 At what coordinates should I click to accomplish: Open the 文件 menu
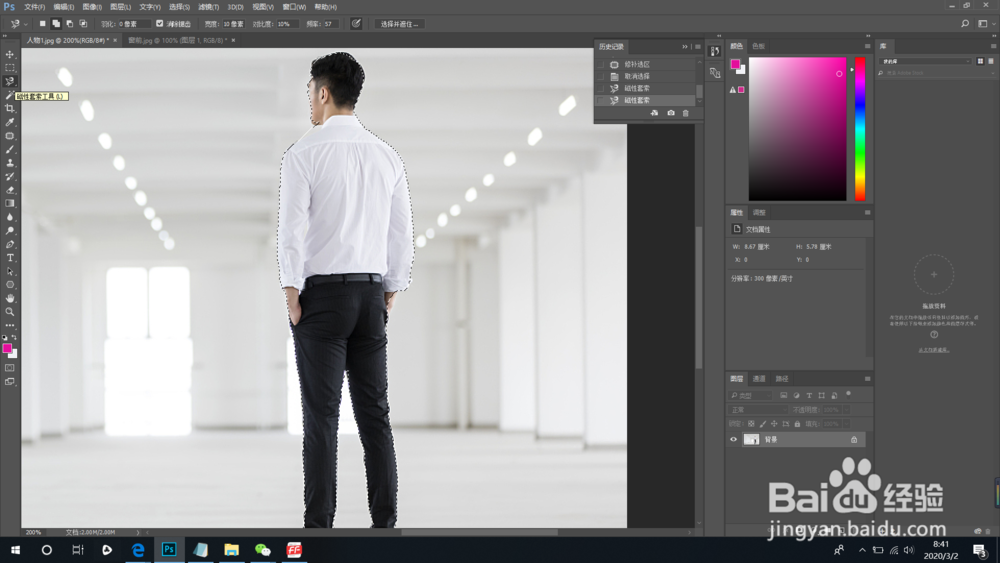tap(34, 7)
